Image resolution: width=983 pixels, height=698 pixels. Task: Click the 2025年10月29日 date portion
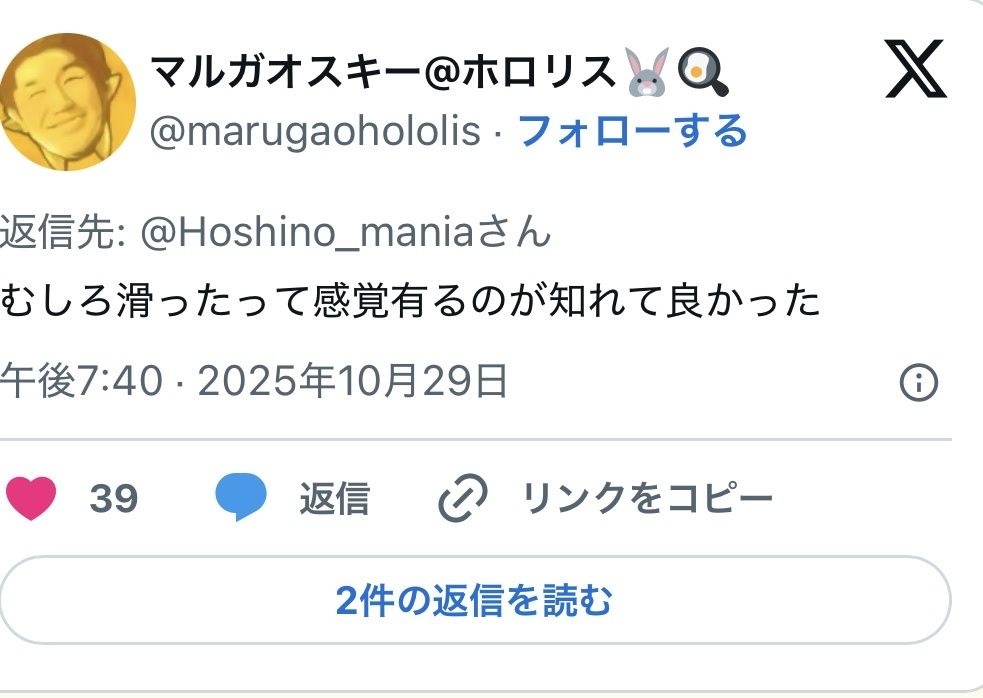[352, 381]
